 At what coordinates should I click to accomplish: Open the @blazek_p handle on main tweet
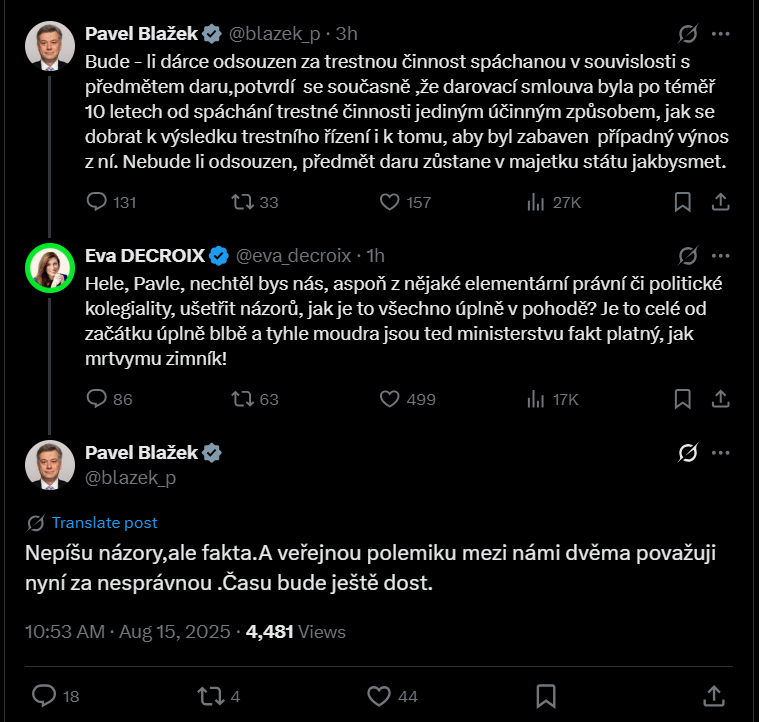pos(131,477)
